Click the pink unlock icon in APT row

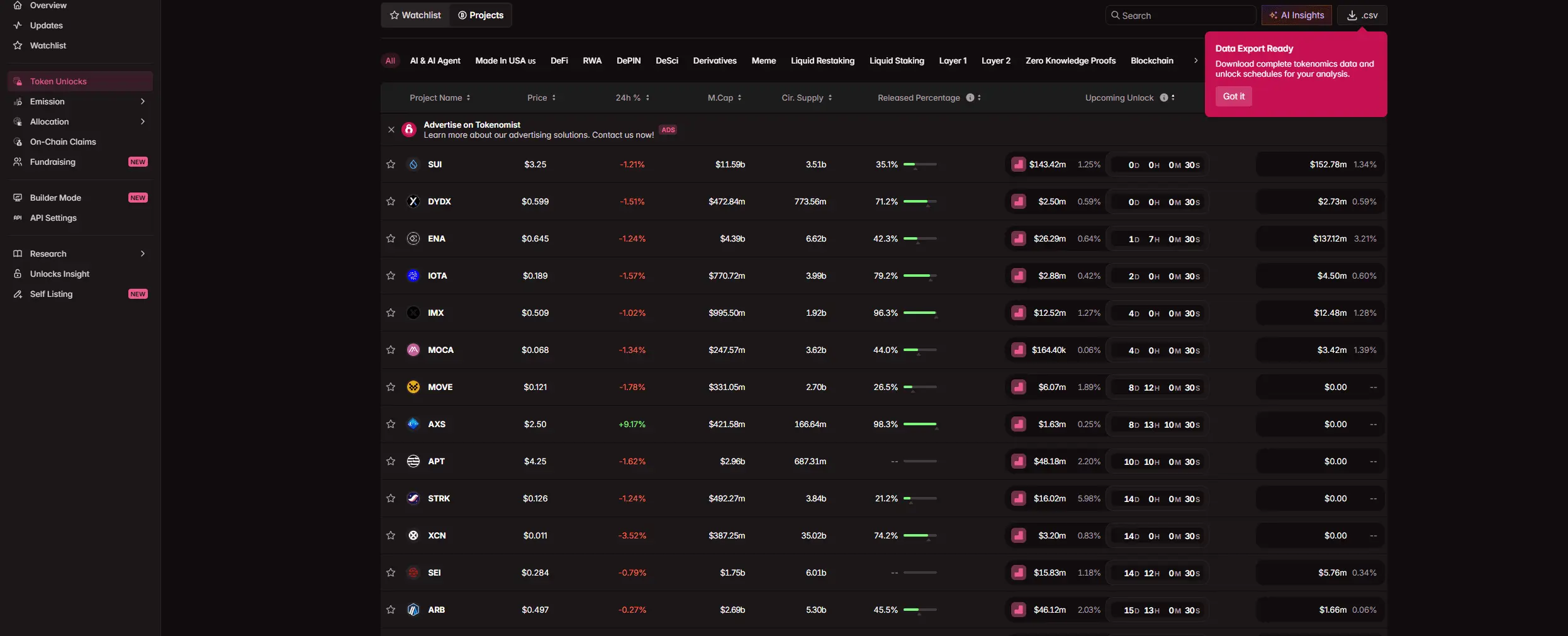tap(1019, 461)
